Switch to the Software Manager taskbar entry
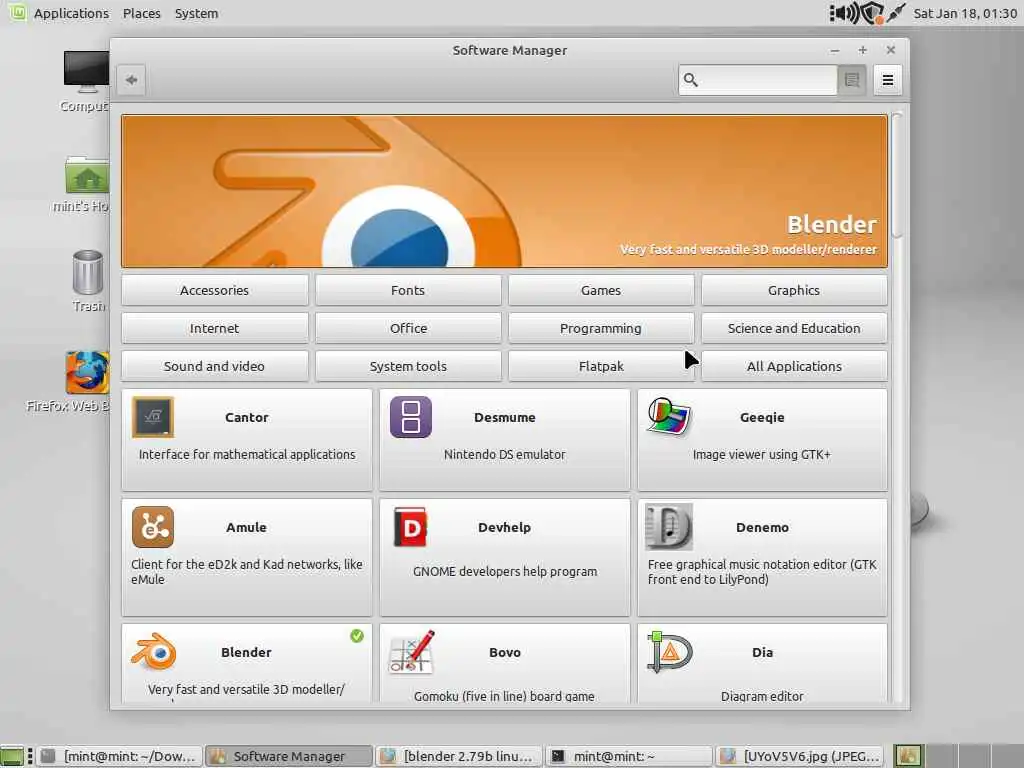The image size is (1024, 768). [x=289, y=756]
